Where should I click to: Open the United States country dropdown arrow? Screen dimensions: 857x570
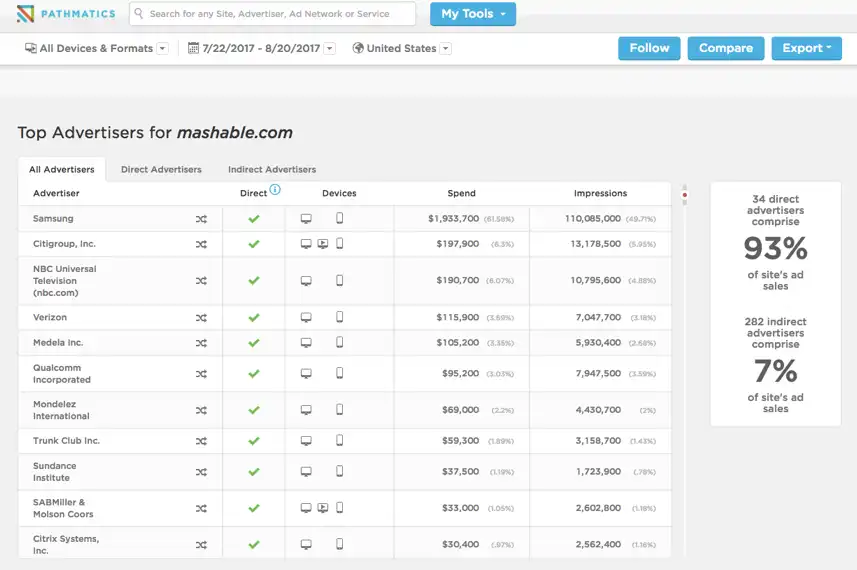click(446, 48)
